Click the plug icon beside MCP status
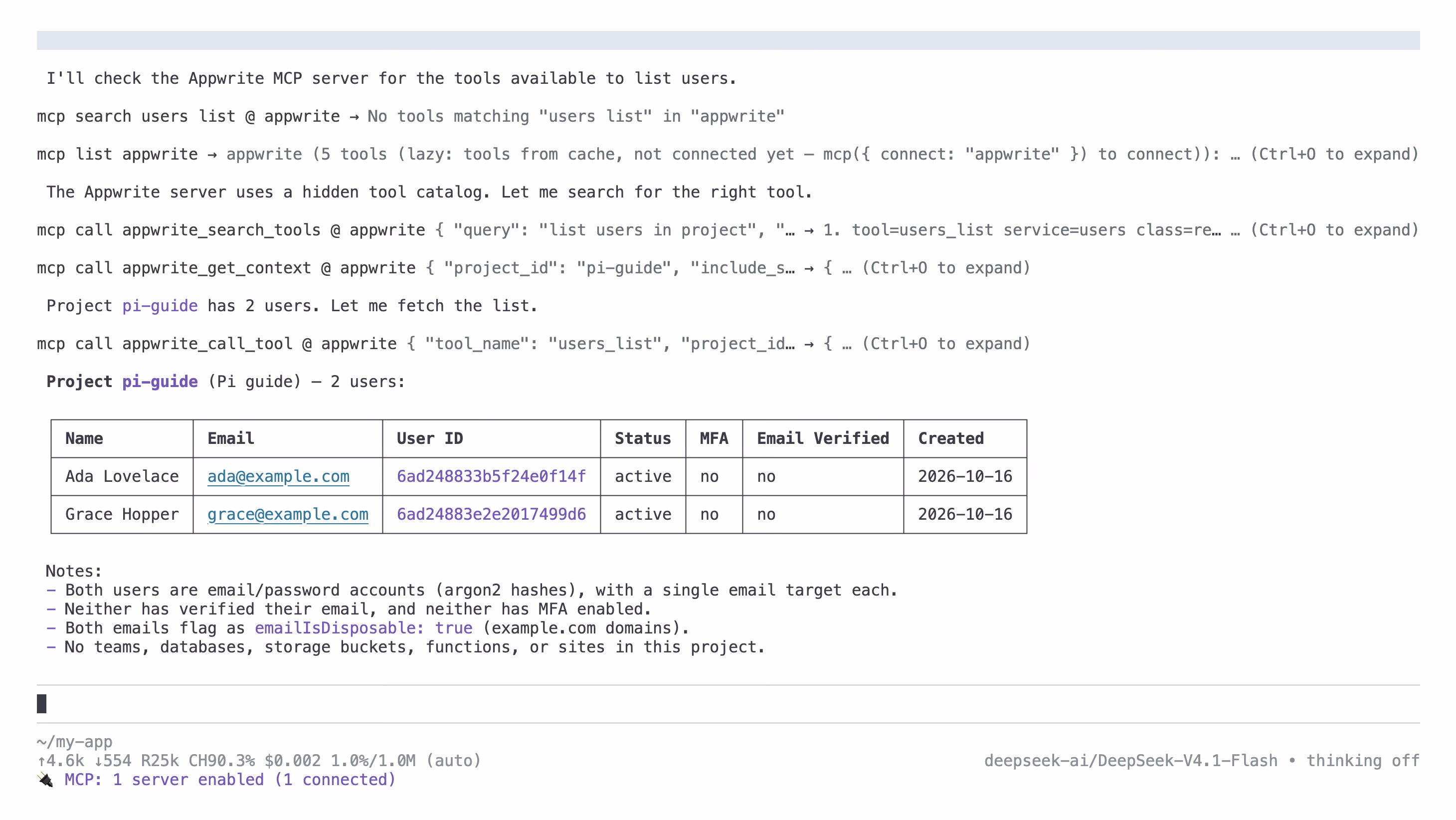The width and height of the screenshot is (1456, 820). (x=45, y=780)
